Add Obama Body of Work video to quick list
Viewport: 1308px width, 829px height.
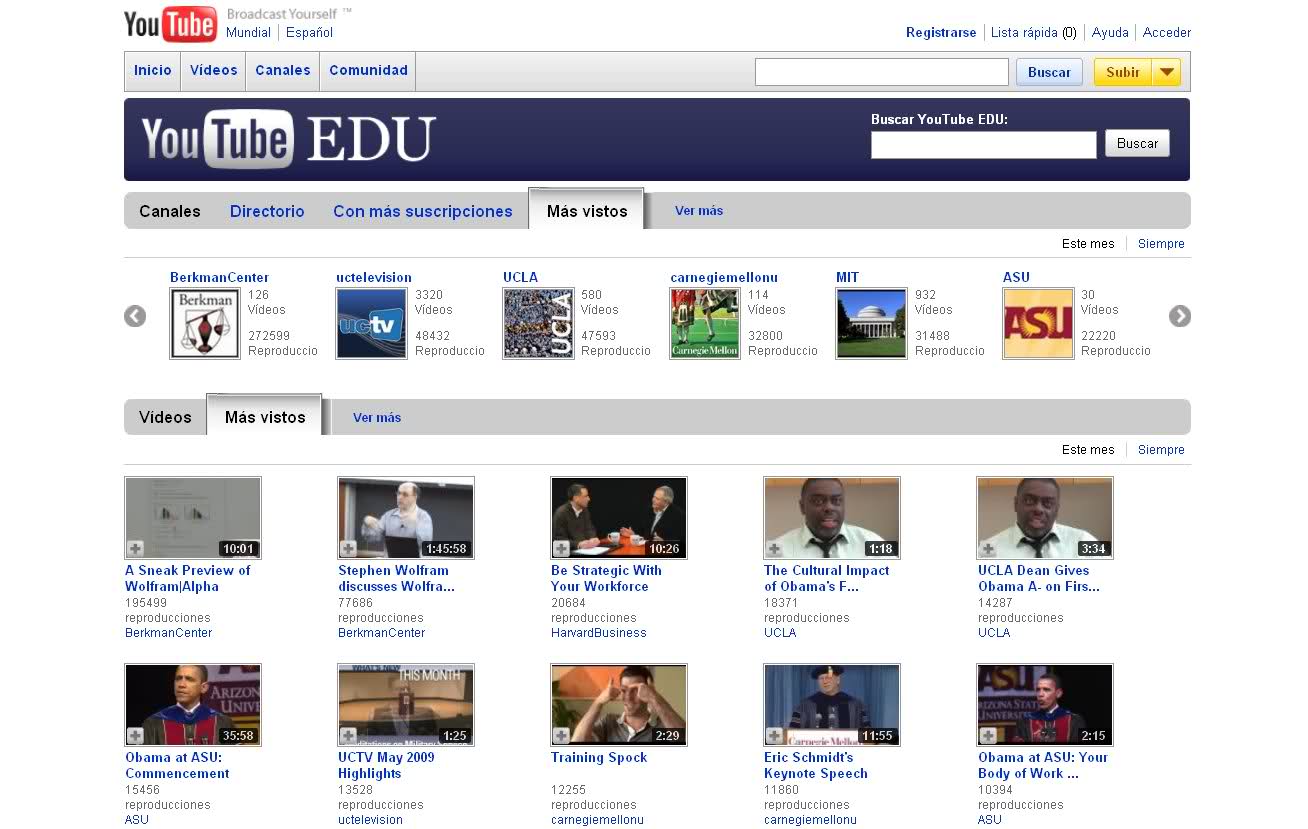coord(988,735)
